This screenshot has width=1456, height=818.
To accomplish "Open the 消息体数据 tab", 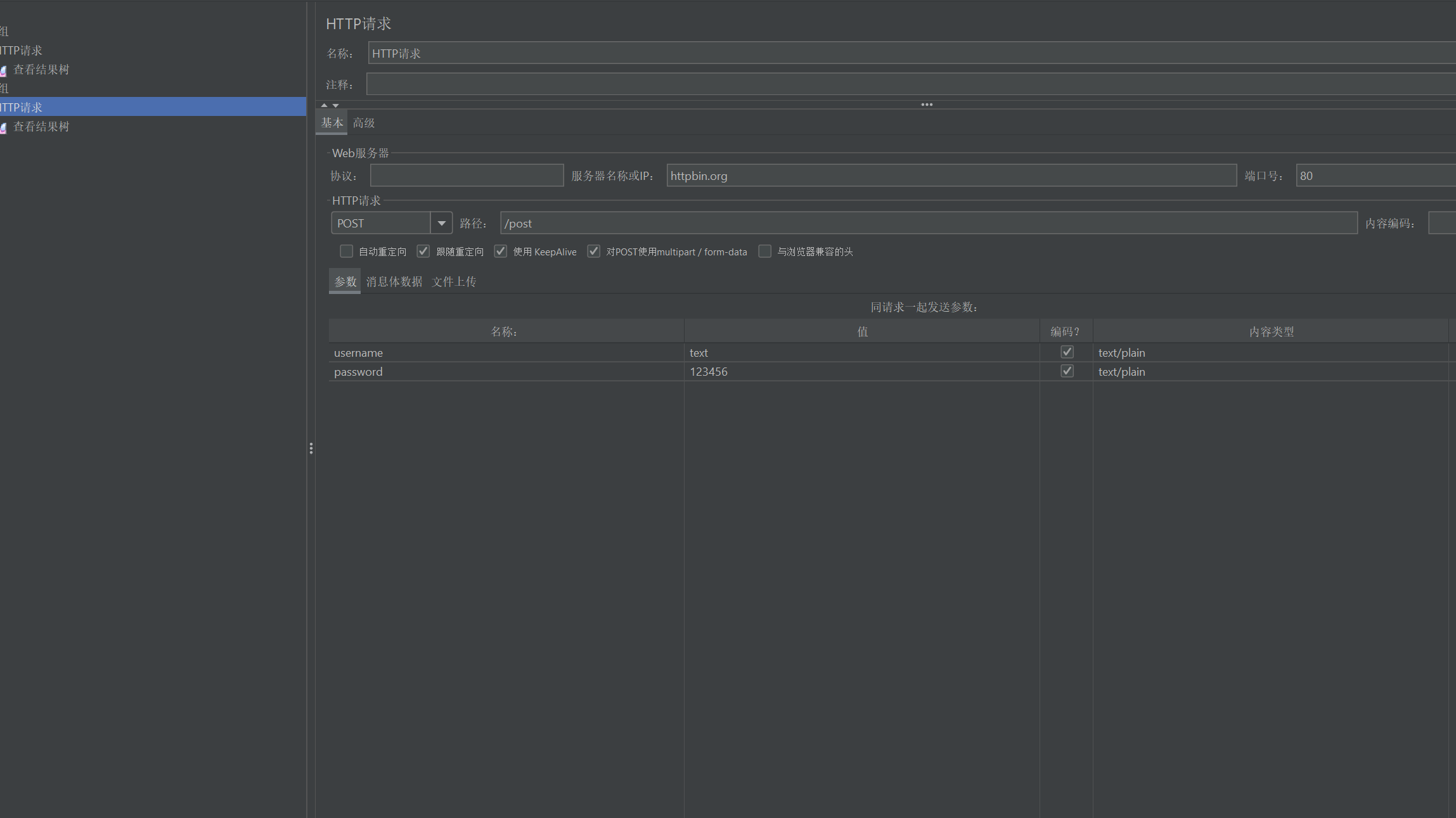I will tap(394, 282).
